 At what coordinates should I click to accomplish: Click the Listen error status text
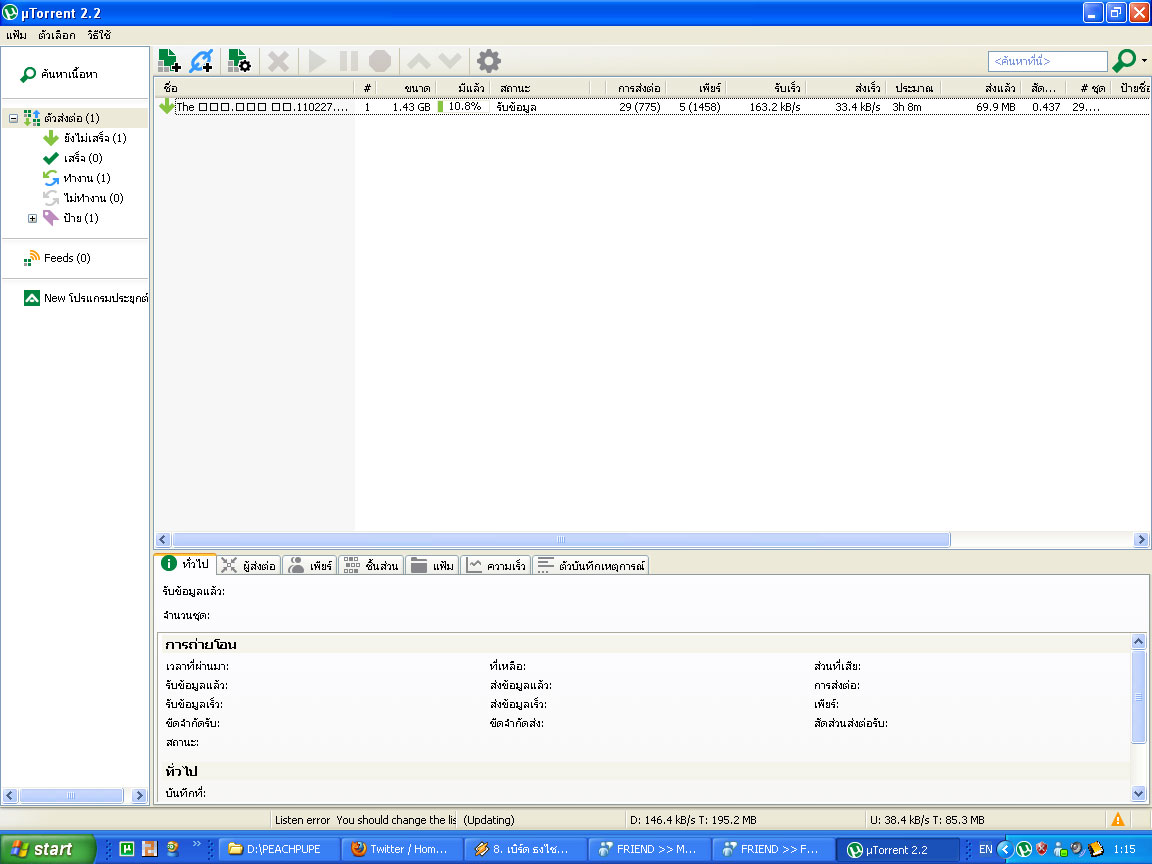(x=364, y=820)
